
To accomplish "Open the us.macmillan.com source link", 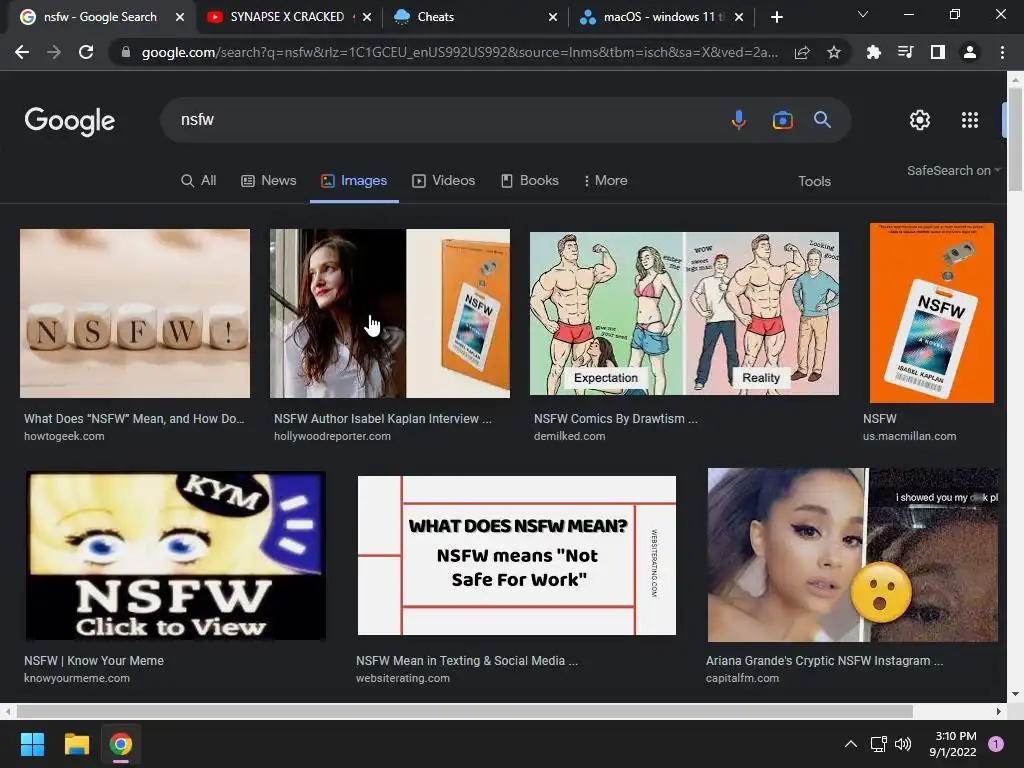I will pos(909,436).
